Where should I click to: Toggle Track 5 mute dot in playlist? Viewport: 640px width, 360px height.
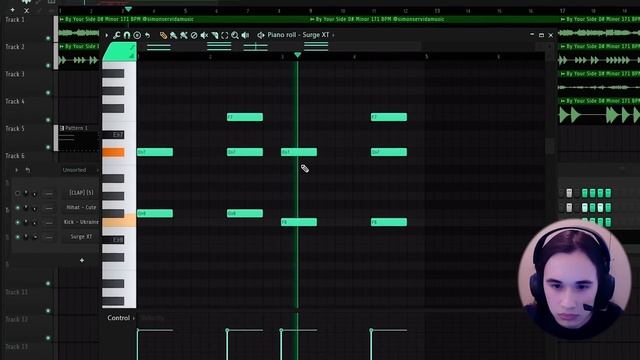coord(48,147)
